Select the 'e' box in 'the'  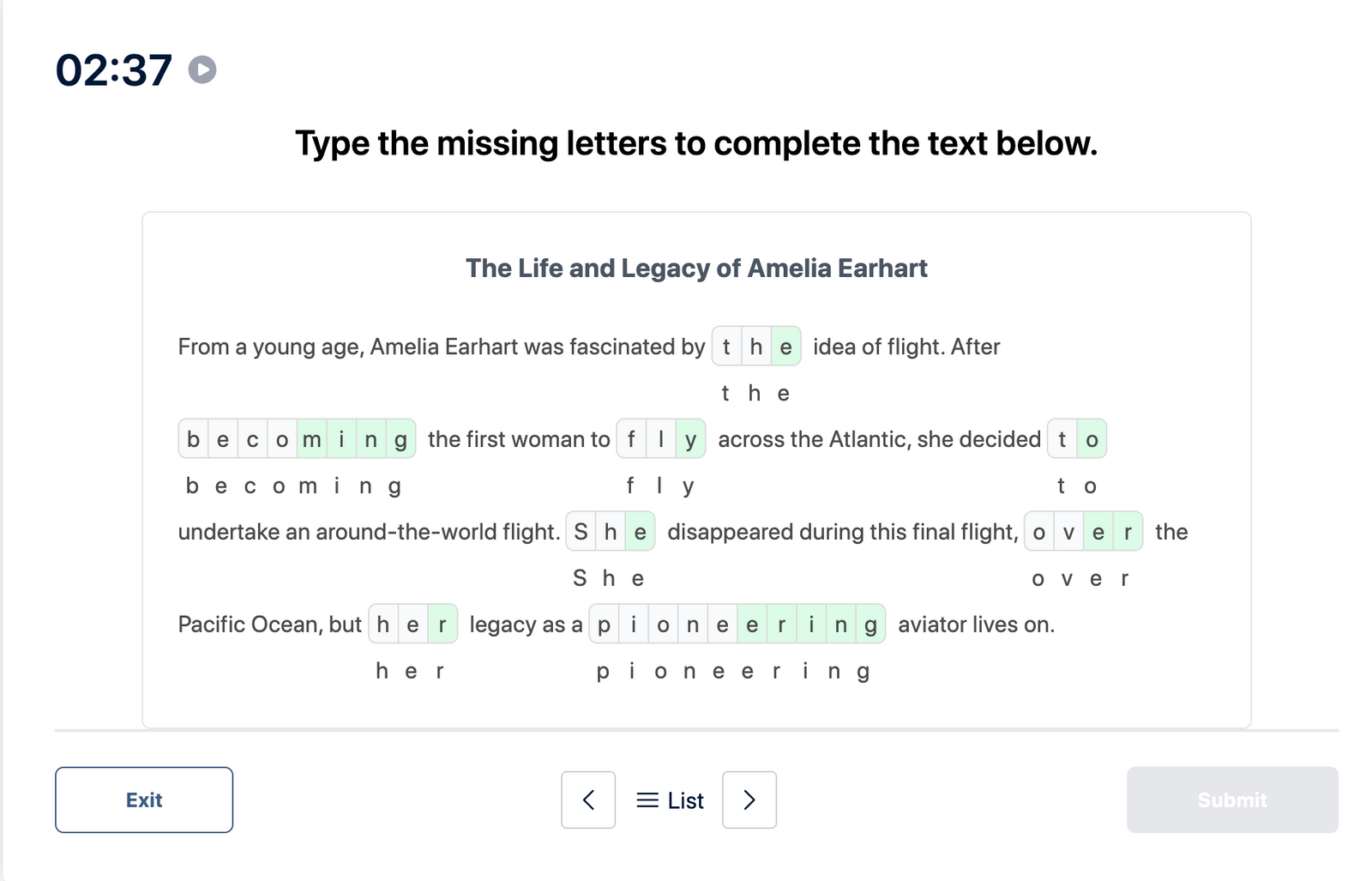[x=785, y=347]
